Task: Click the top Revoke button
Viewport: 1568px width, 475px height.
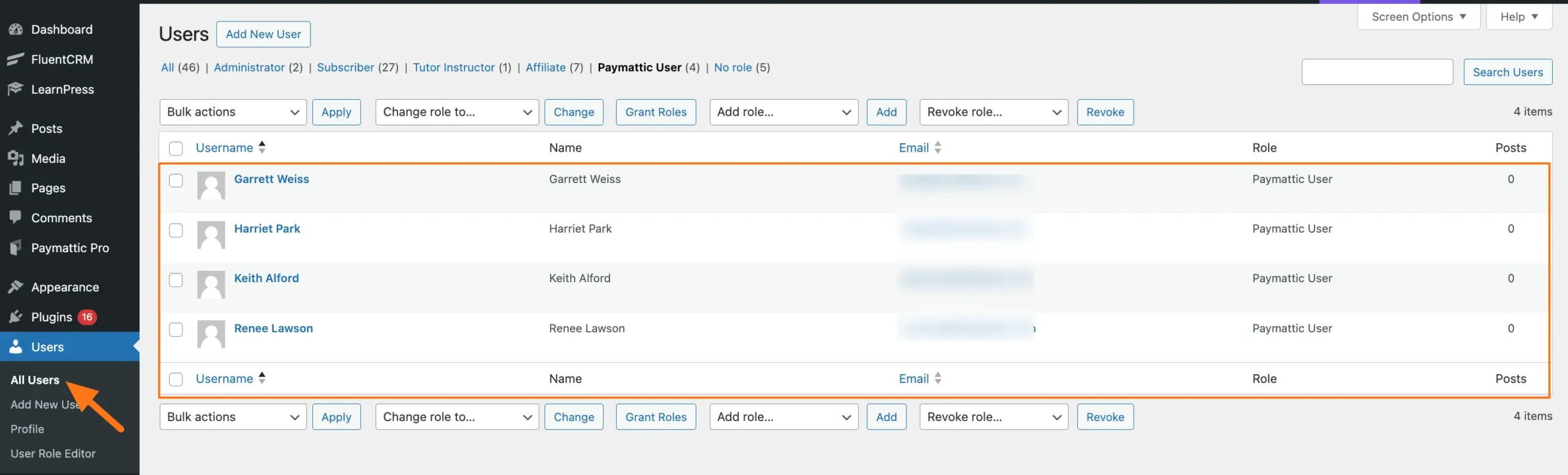Action: [1105, 112]
